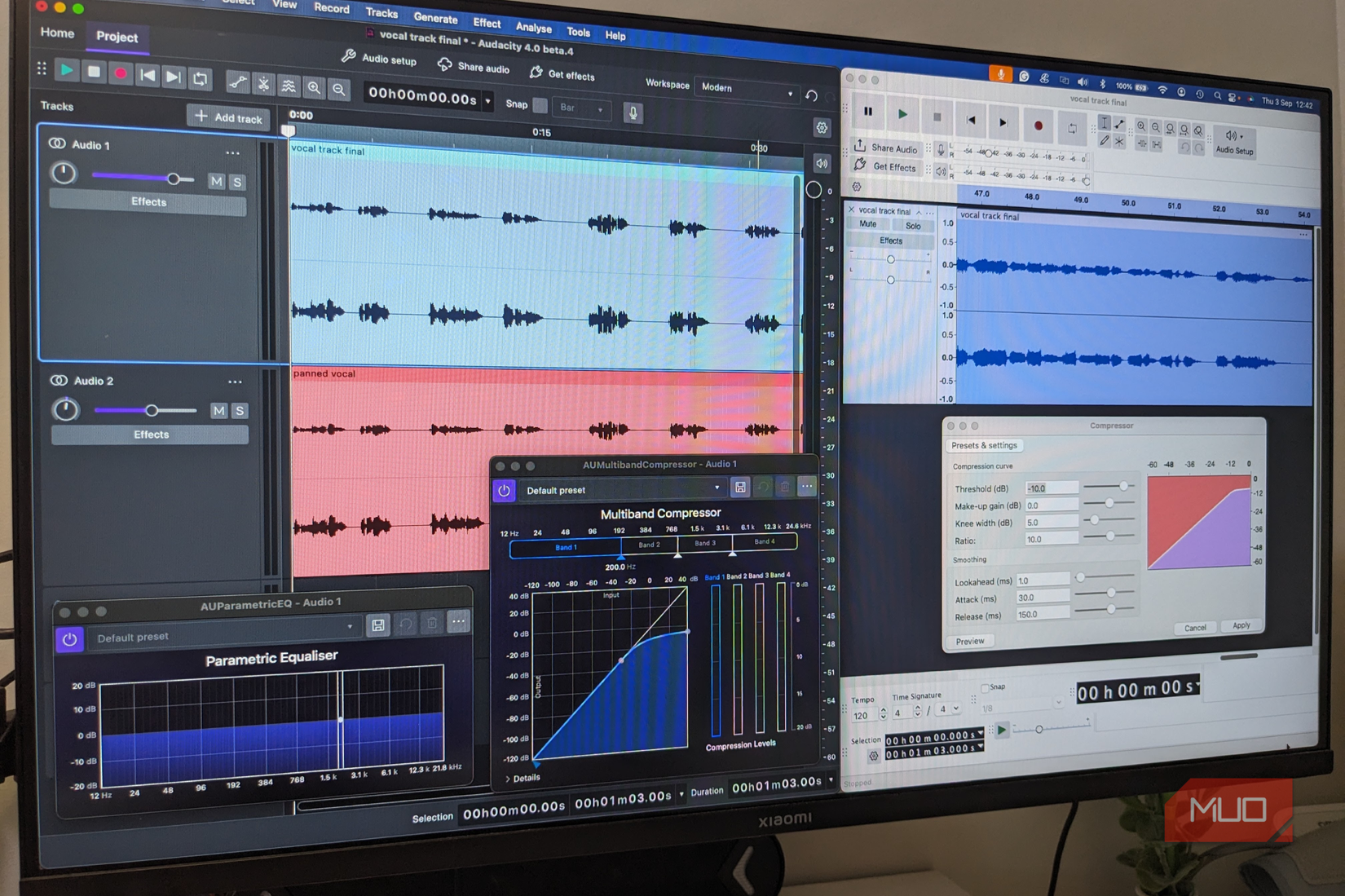Click Share audio cloud button in Audacity 4
Viewport: 1345px width, 896px height.
(x=474, y=67)
